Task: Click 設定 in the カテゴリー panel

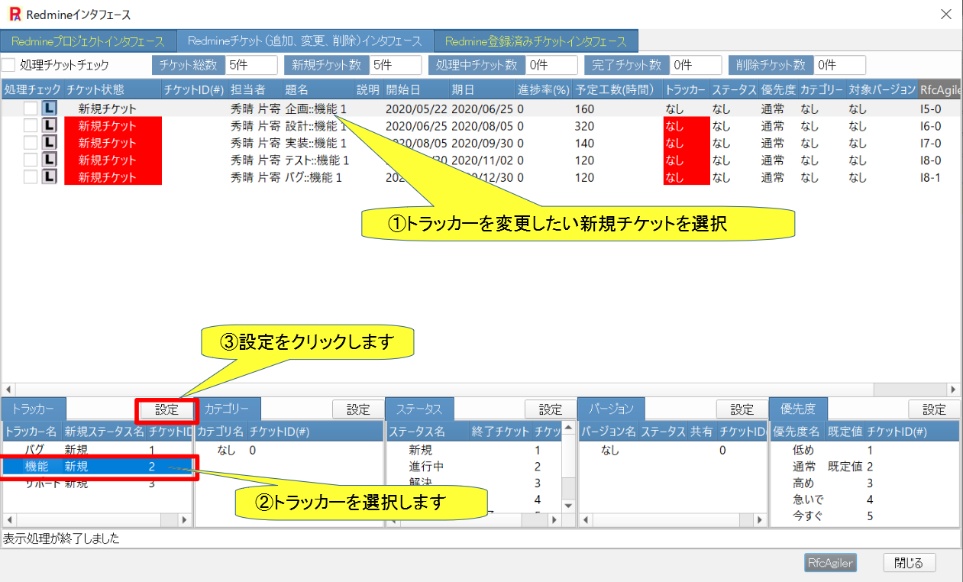Action: [358, 409]
